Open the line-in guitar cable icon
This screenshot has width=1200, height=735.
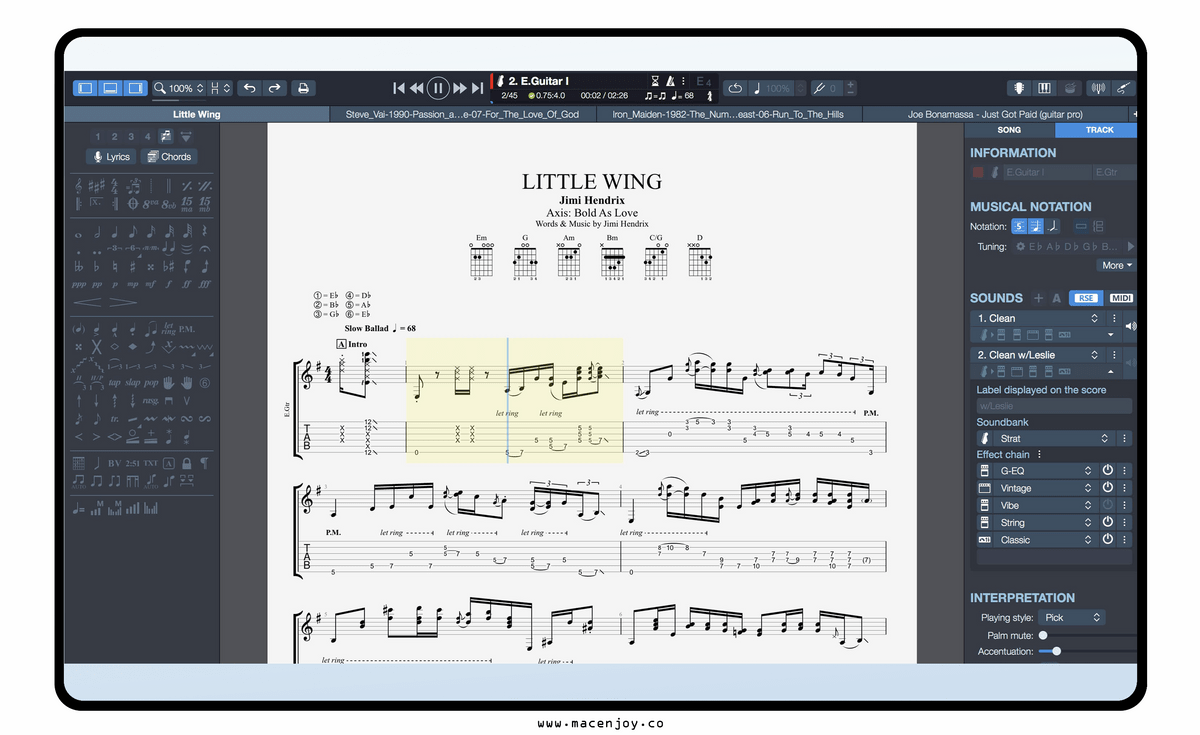pyautogui.click(x=1124, y=88)
